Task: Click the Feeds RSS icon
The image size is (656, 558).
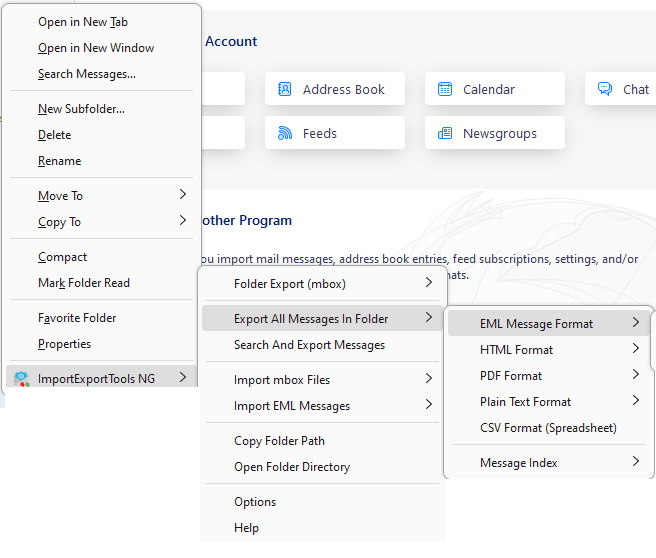Action: (284, 133)
